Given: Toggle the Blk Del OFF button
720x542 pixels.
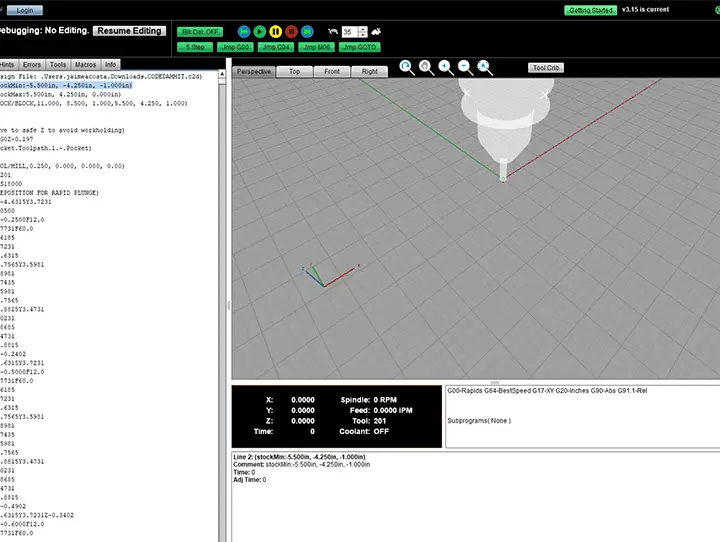Looking at the screenshot, I should [x=200, y=32].
